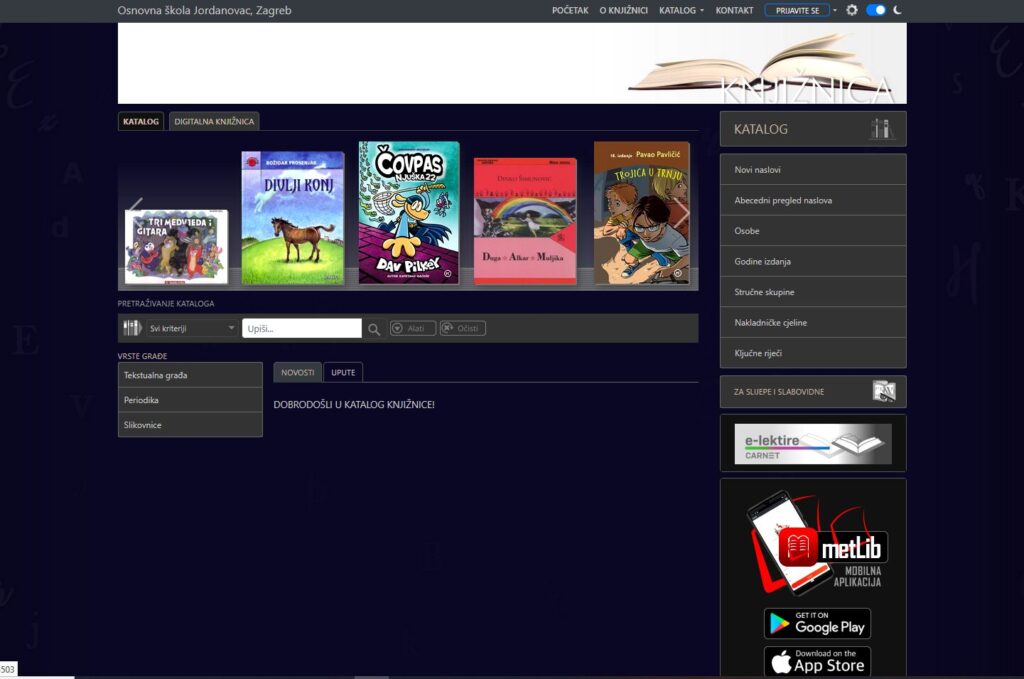1024x679 pixels.
Task: Open the Novi naslovi link
Action: pyautogui.click(x=812, y=170)
